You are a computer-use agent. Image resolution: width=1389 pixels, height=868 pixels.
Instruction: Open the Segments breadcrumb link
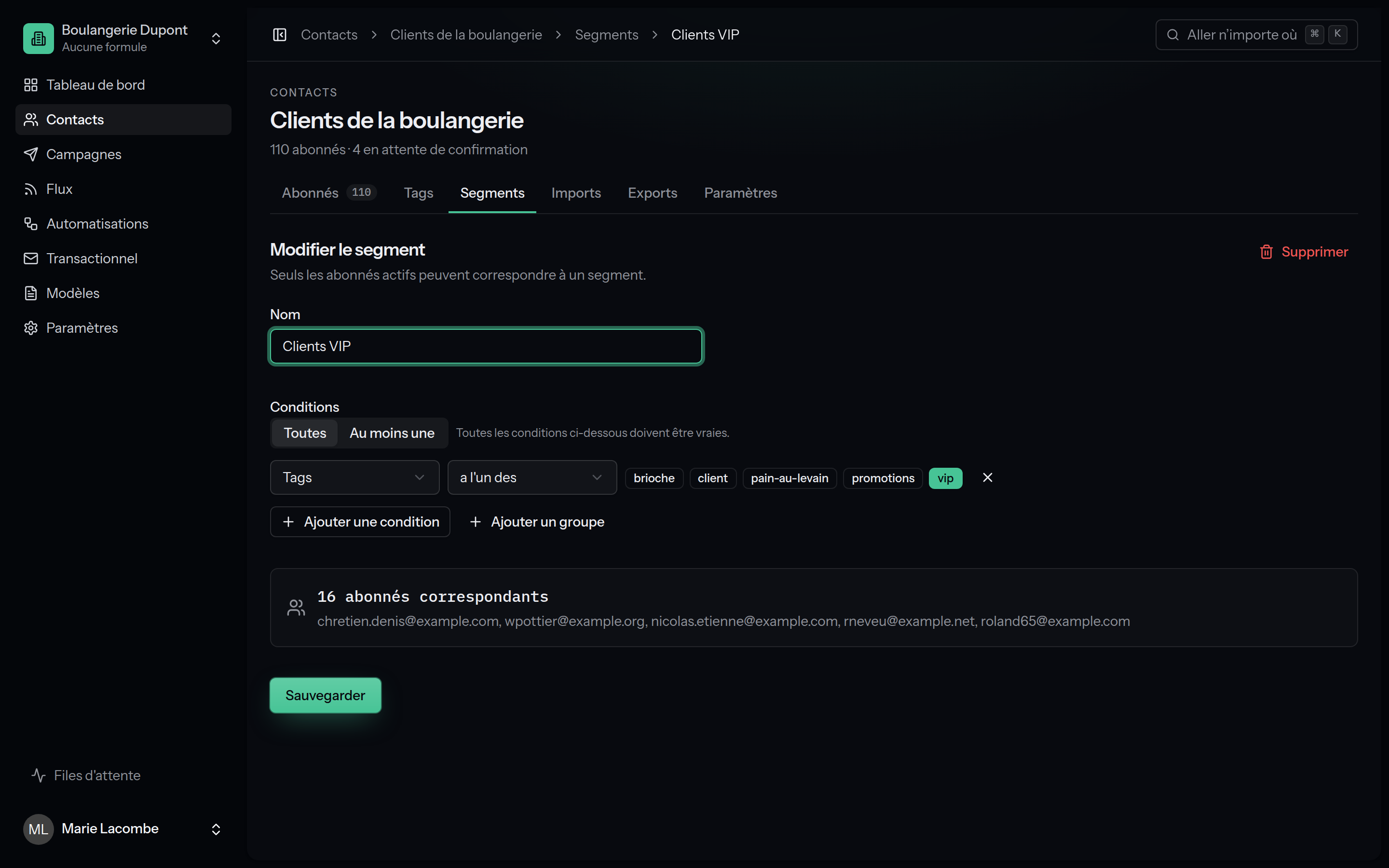[606, 35]
